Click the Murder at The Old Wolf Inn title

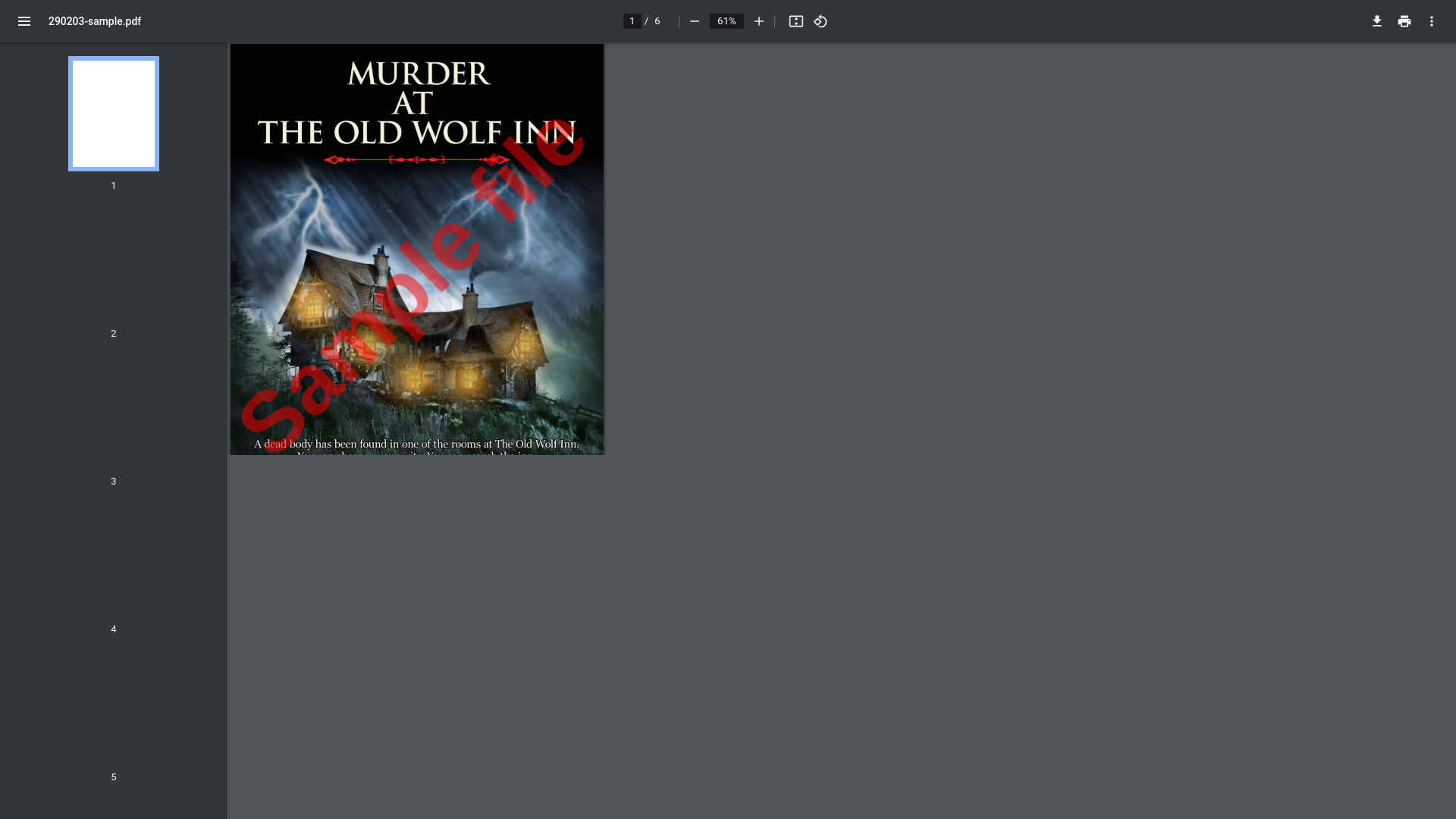[416, 103]
